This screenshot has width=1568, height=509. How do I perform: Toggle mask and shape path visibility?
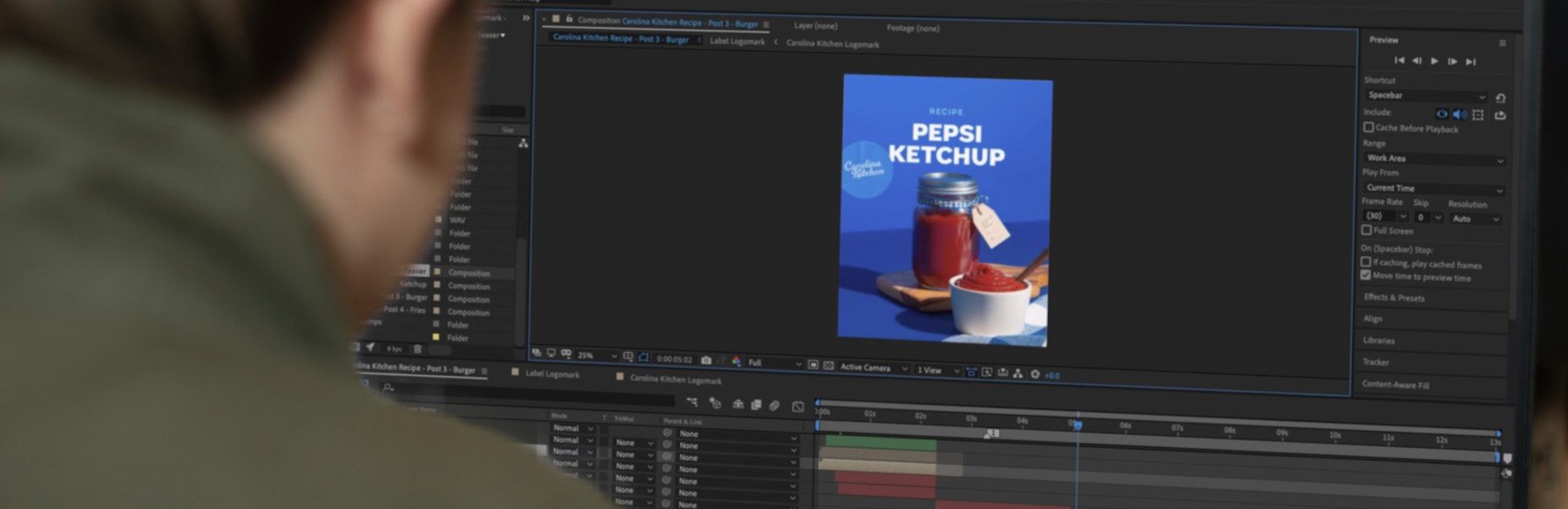tap(644, 357)
